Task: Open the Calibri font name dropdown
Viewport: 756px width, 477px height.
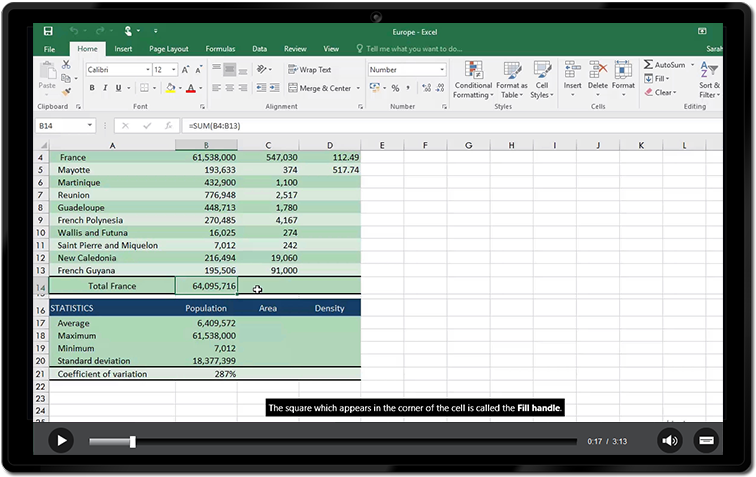Action: (x=145, y=70)
